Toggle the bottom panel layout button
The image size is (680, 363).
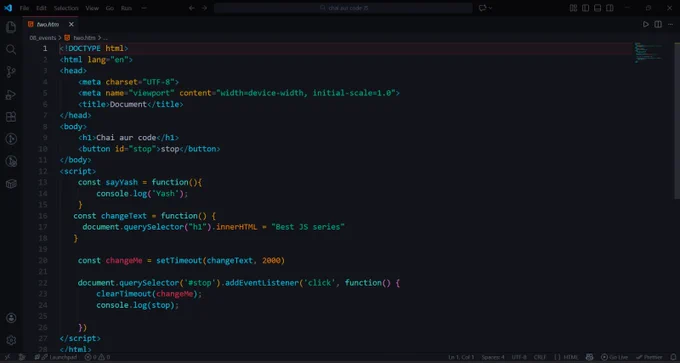pyautogui.click(x=598, y=8)
